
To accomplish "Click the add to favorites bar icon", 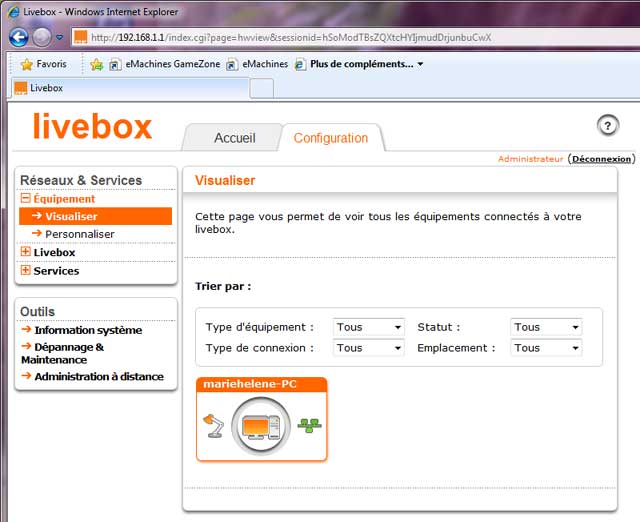I will coord(97,64).
